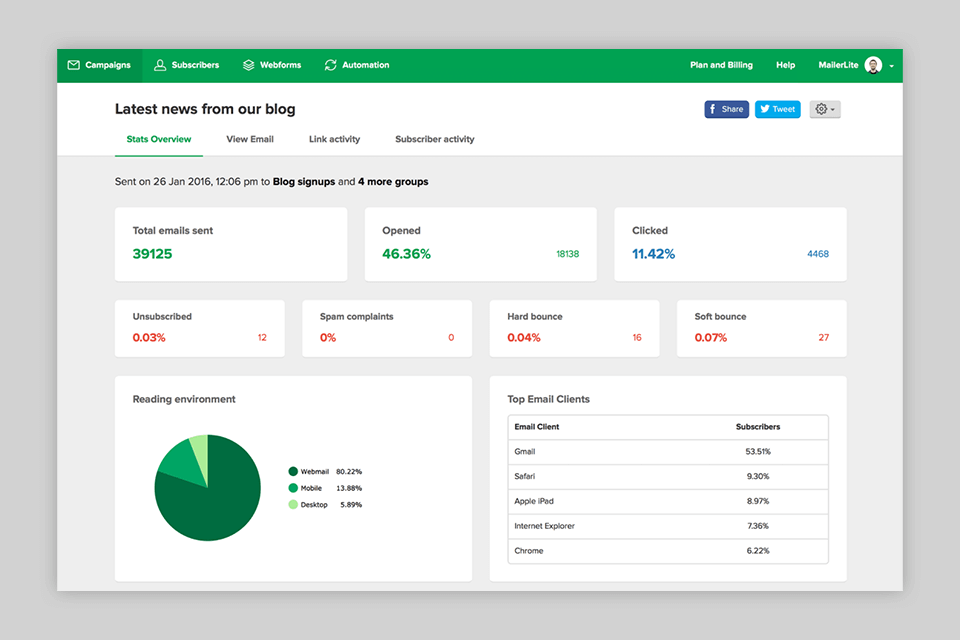
Task: Click the Mobile 13.88% legend value
Action: tap(349, 488)
